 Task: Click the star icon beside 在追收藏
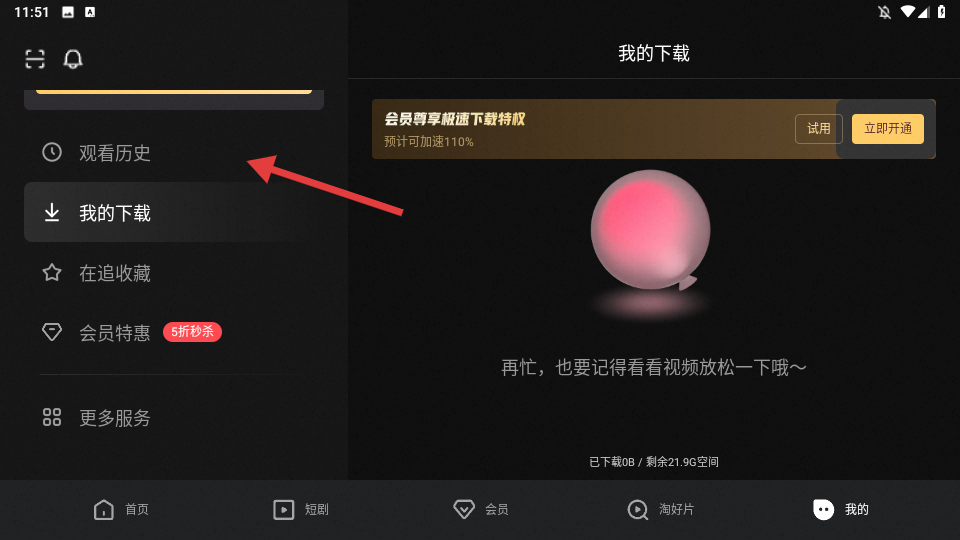(52, 272)
